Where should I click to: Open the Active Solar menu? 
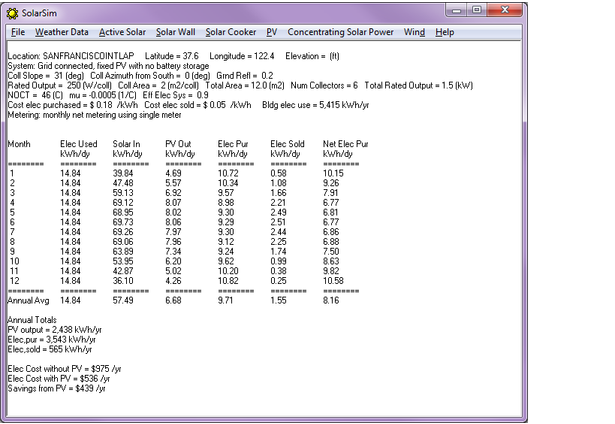[x=122, y=32]
